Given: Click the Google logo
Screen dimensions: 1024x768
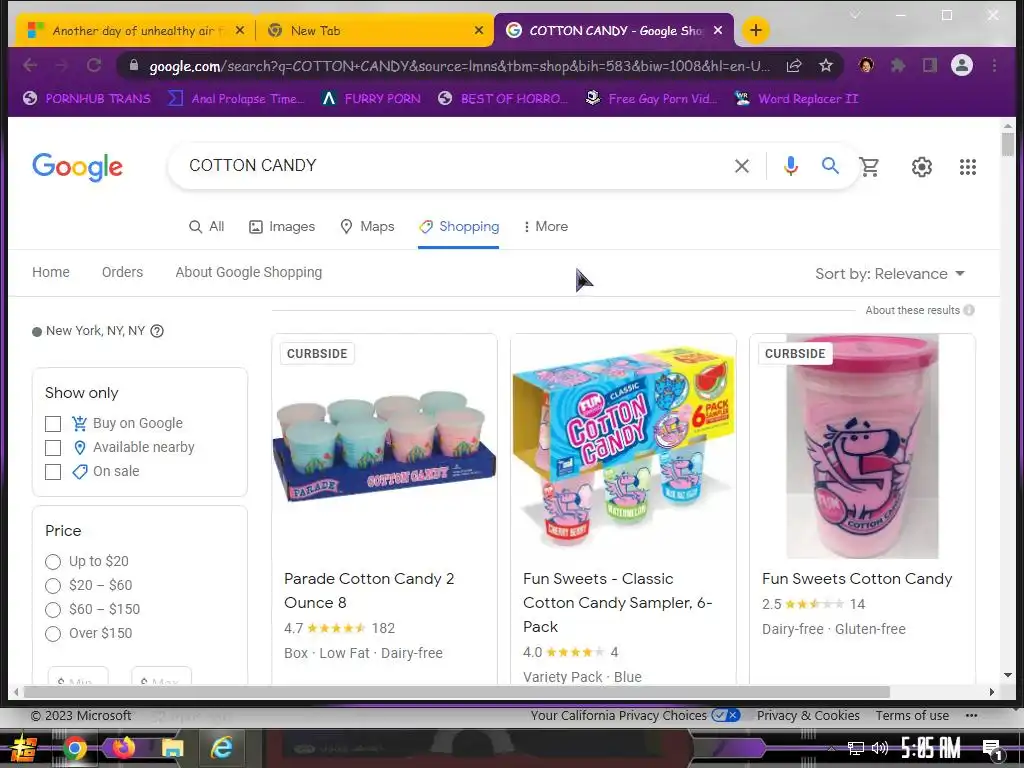Looking at the screenshot, I should point(77,167).
